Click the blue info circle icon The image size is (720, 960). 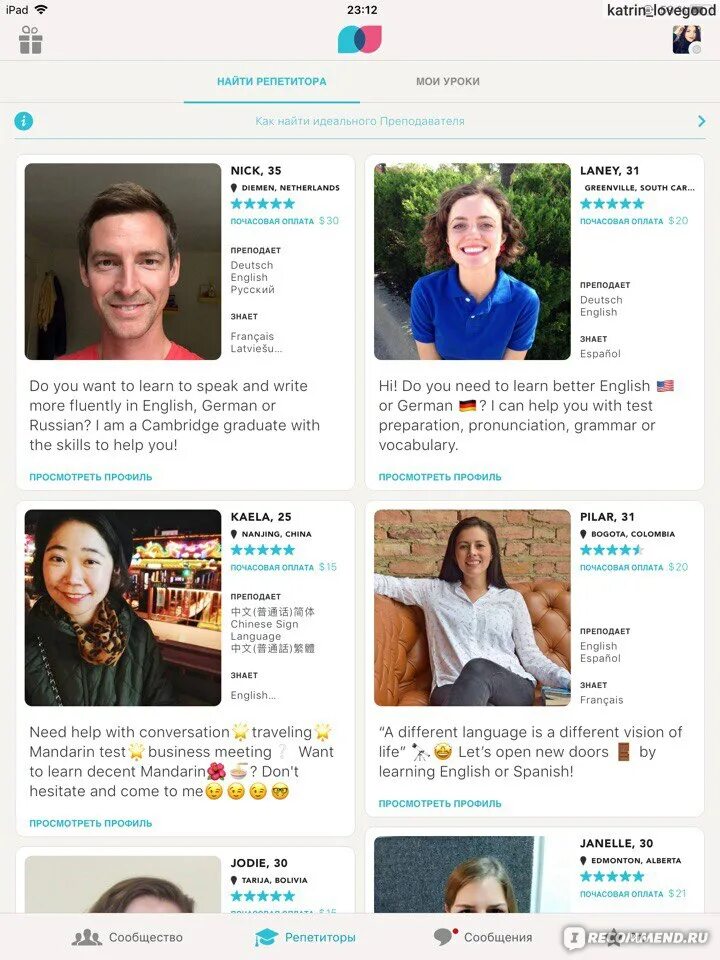(23, 121)
